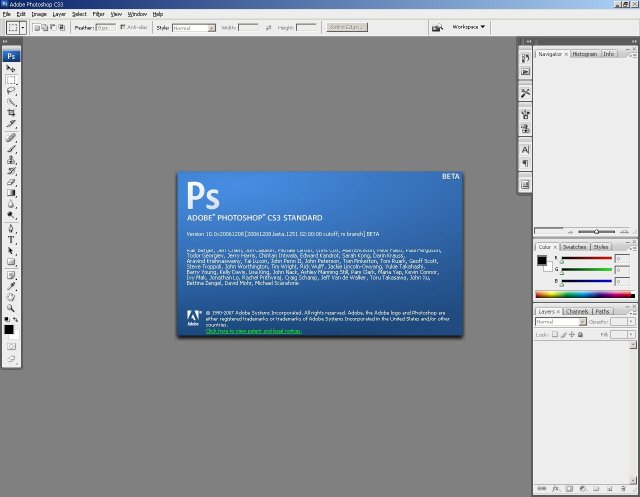Switch to the Channels tab
640x497 pixels.
[x=577, y=312]
